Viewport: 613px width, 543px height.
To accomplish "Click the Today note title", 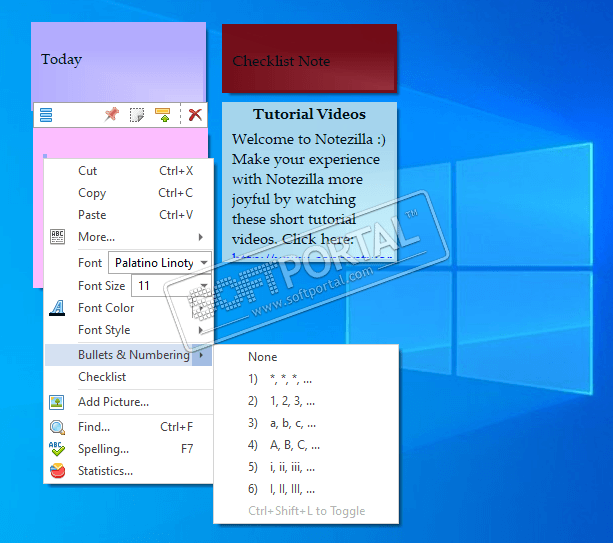I will pyautogui.click(x=61, y=59).
